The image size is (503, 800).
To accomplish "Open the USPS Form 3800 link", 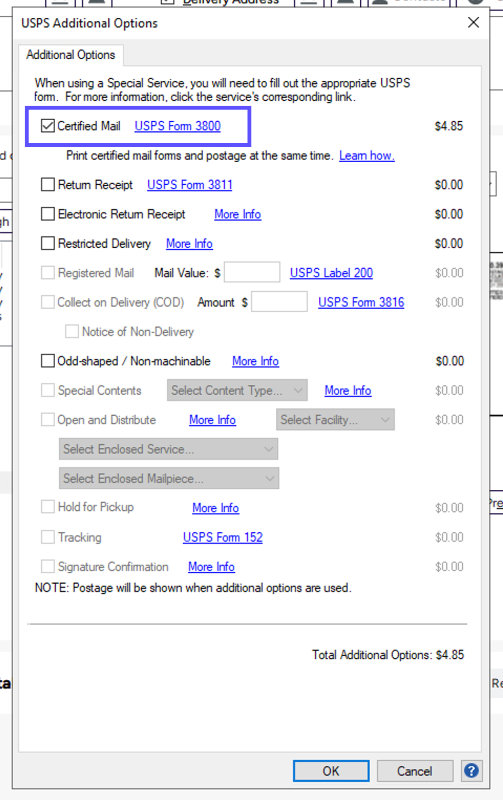I will click(x=178, y=126).
